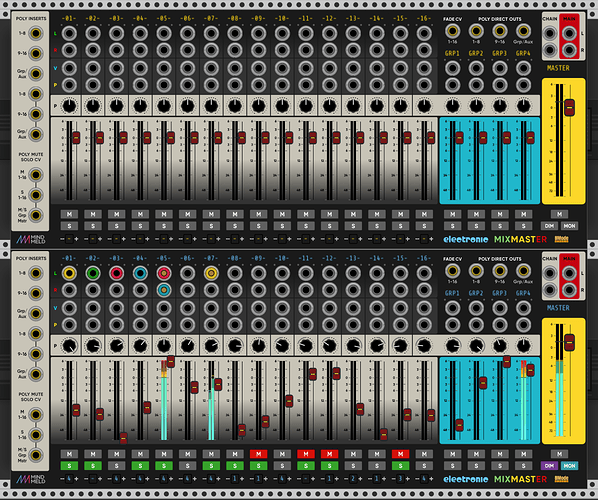Open the top mixer track -16- label menu

tap(424, 18)
